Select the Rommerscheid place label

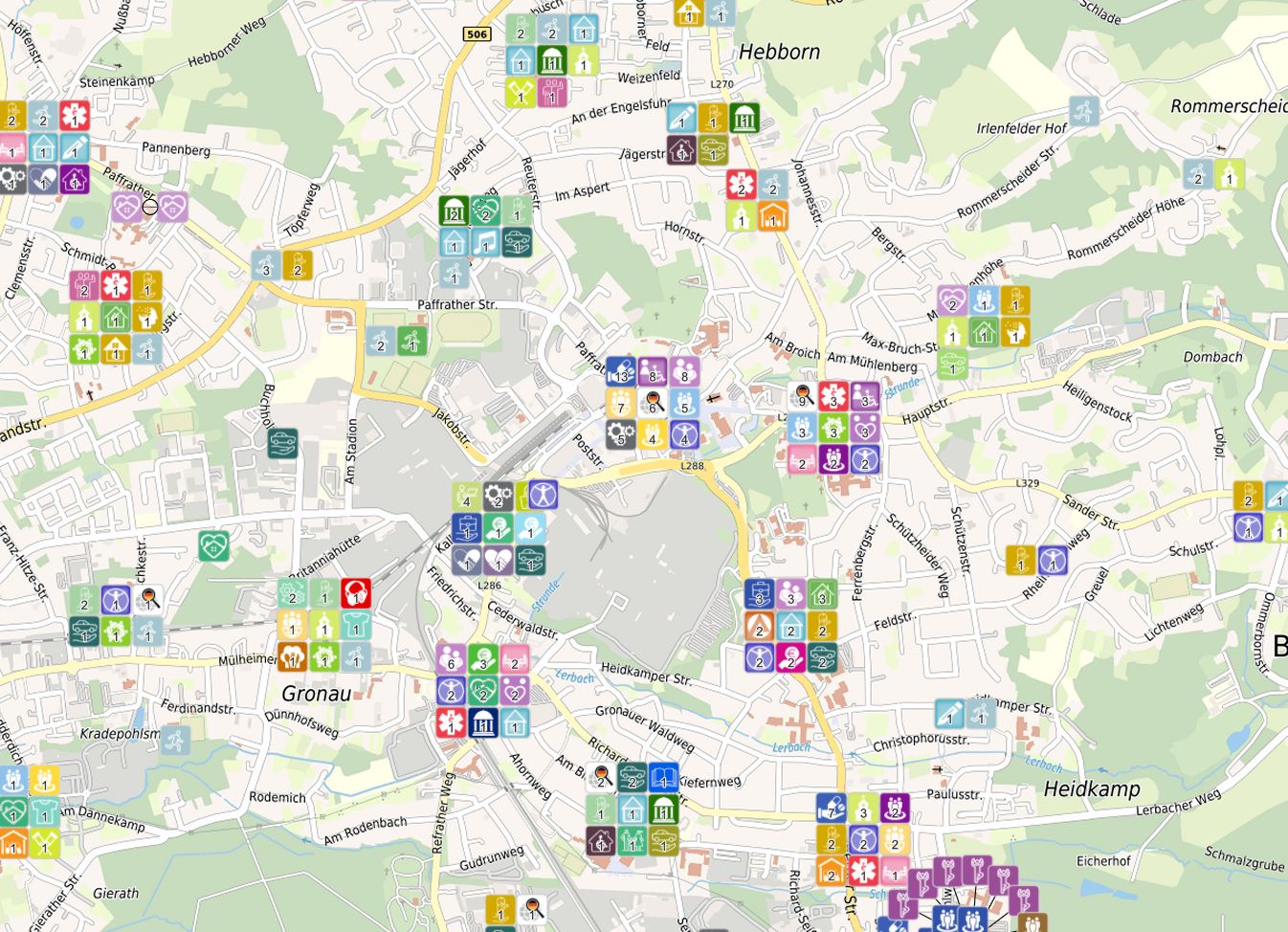[1229, 106]
